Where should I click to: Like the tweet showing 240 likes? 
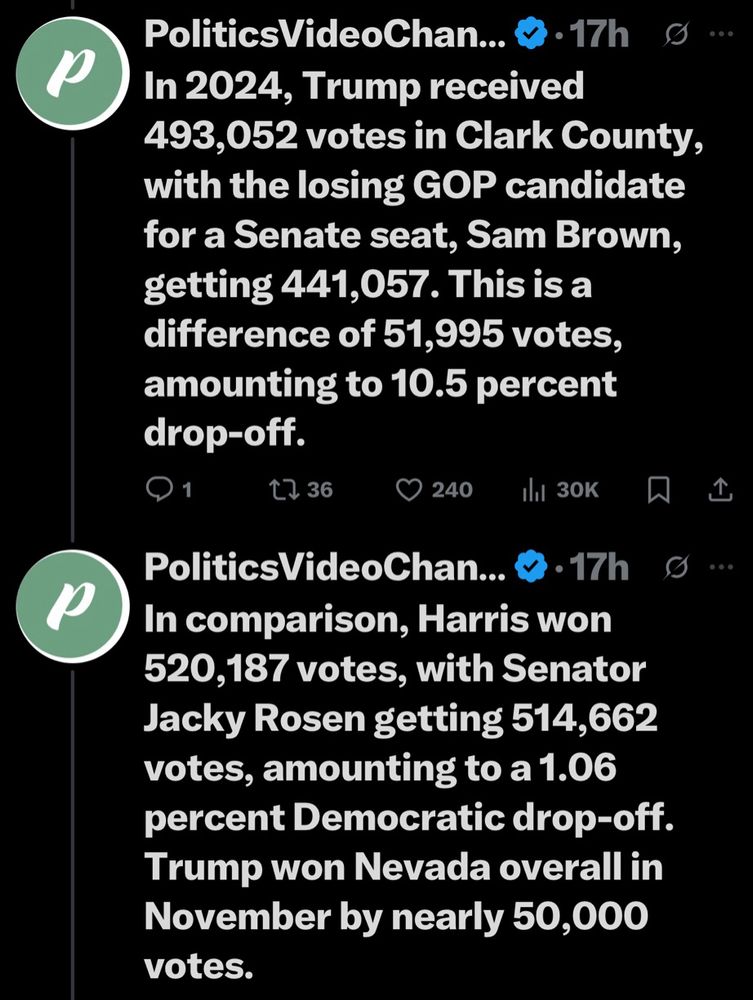coord(408,489)
